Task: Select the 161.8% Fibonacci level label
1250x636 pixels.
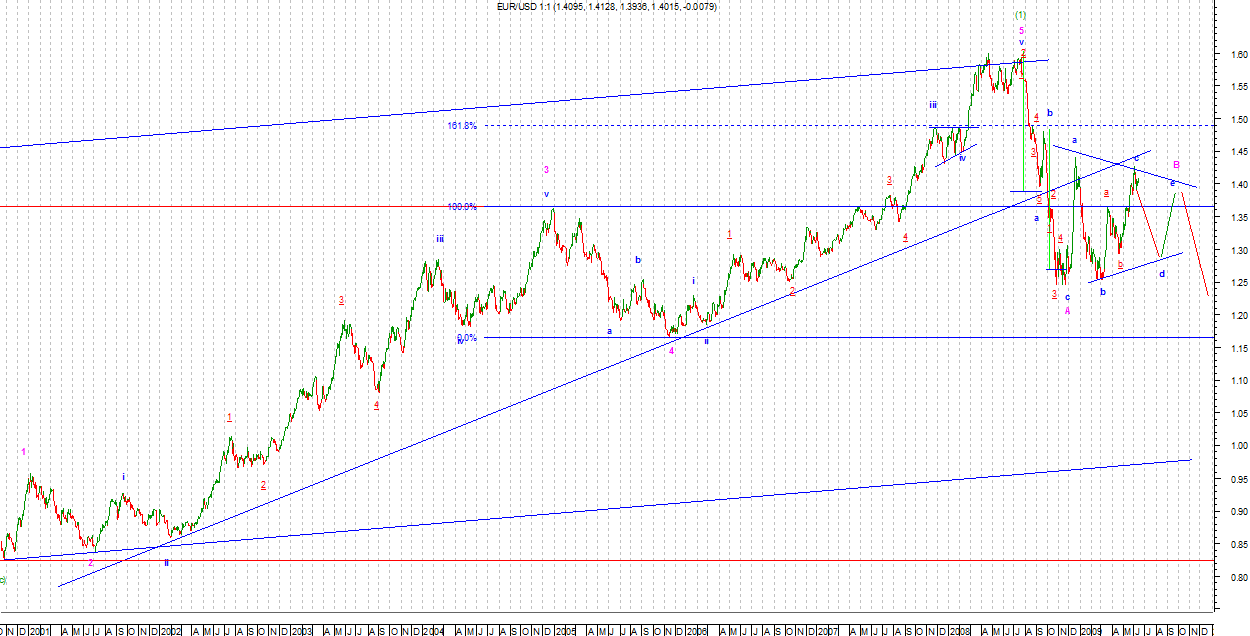Action: click(x=462, y=126)
